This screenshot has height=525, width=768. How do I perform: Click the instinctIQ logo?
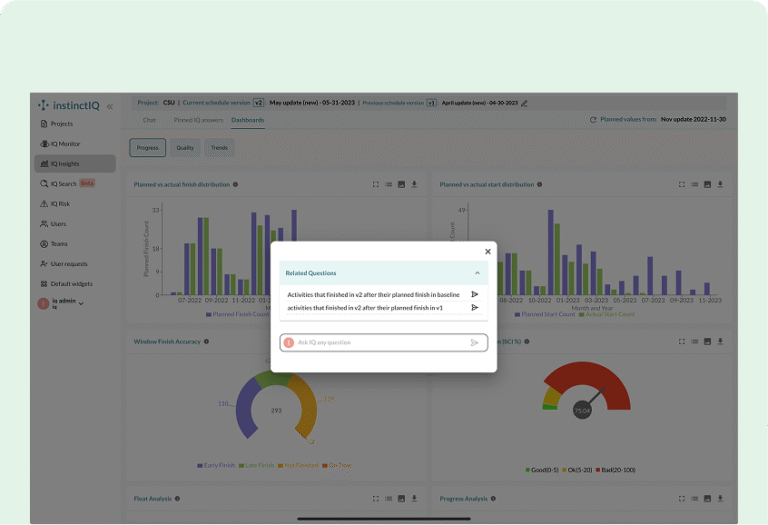pyautogui.click(x=69, y=105)
